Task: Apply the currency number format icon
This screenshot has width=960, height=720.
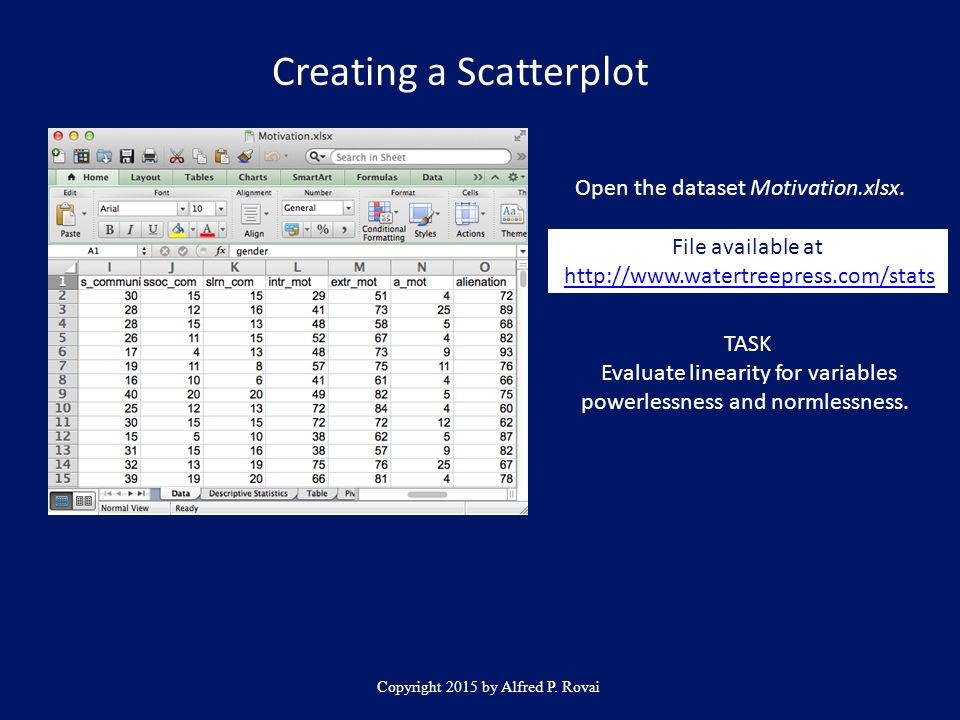Action: point(292,230)
